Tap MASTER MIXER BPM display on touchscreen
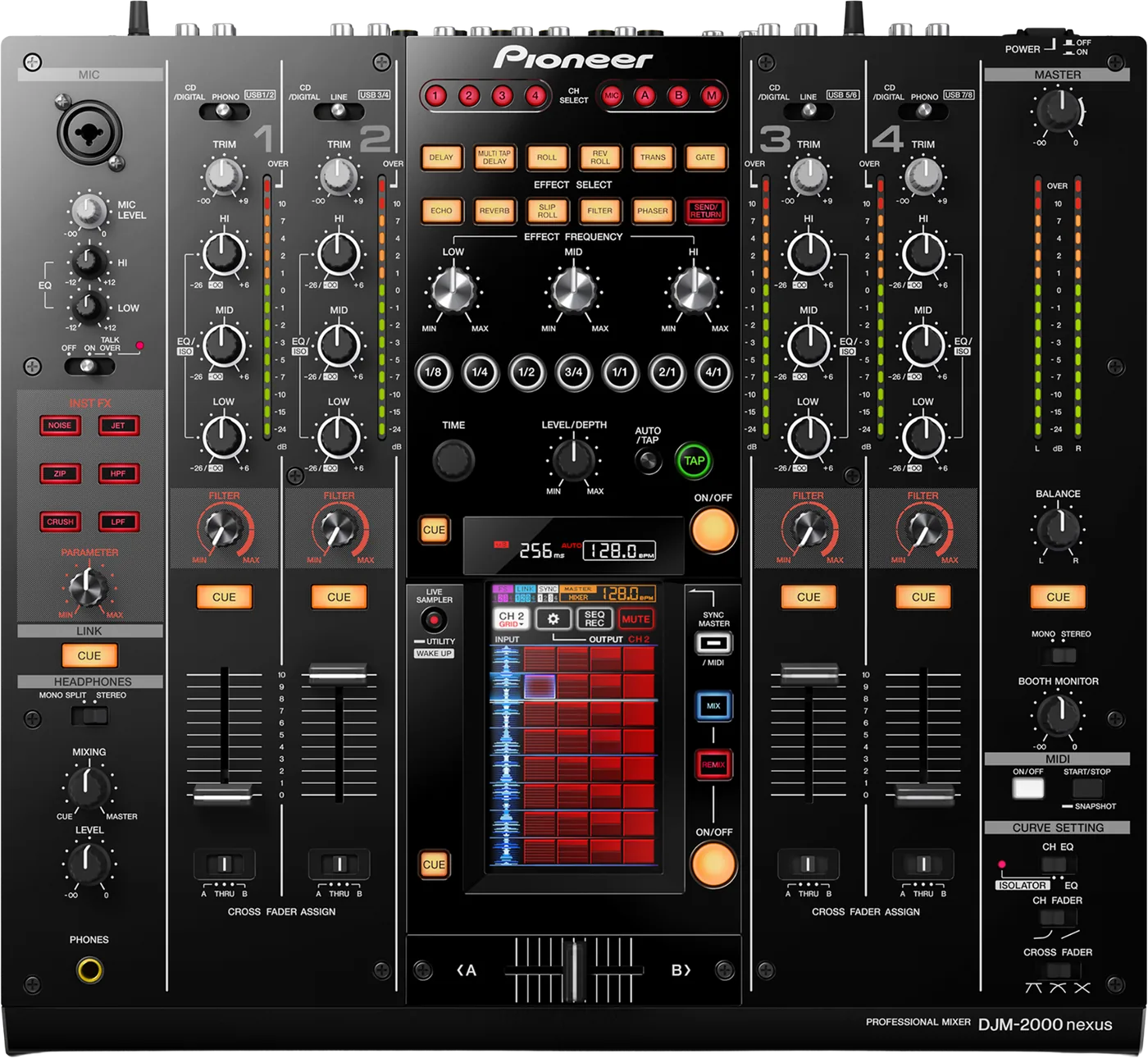This screenshot has height=1058, width=1148. 608,593
